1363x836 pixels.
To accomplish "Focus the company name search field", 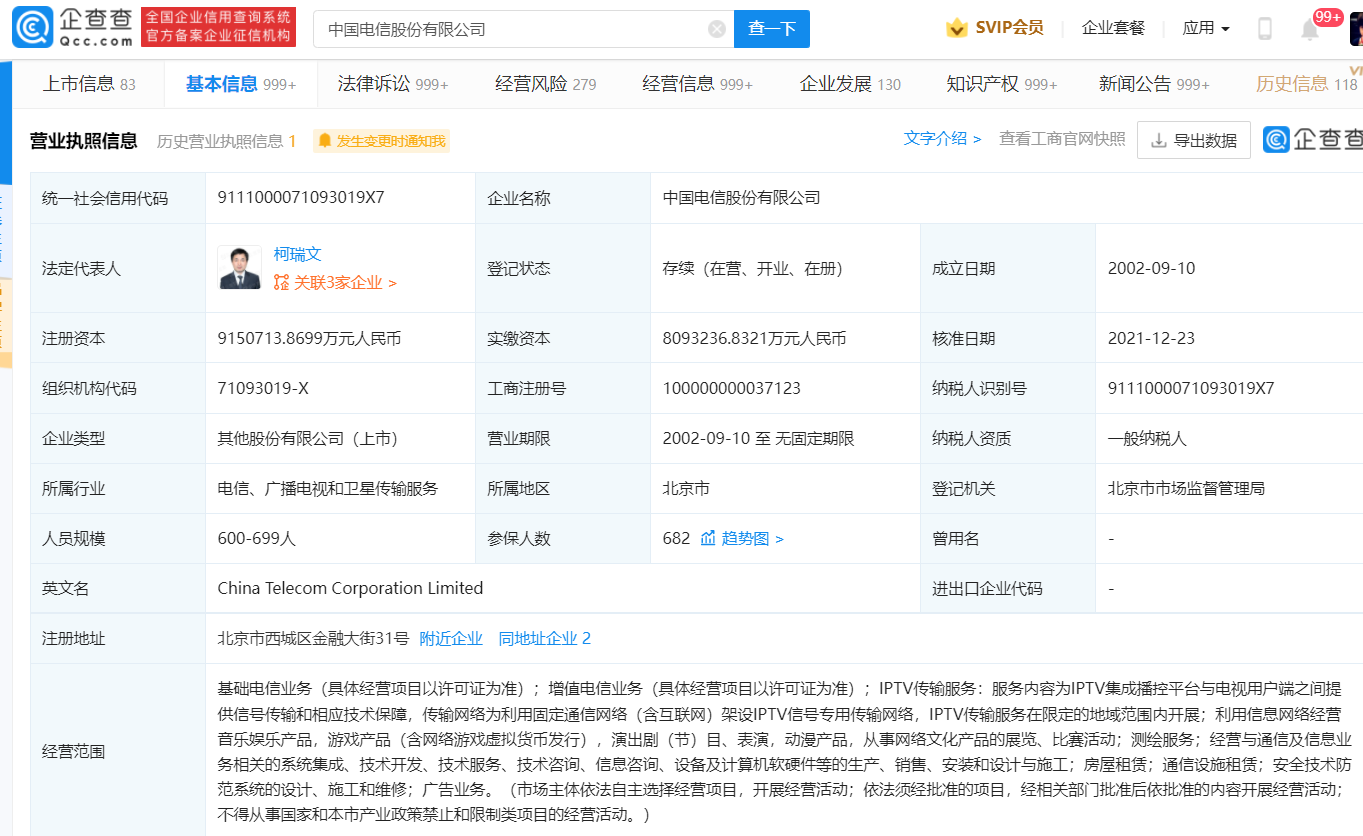I will 510,29.
